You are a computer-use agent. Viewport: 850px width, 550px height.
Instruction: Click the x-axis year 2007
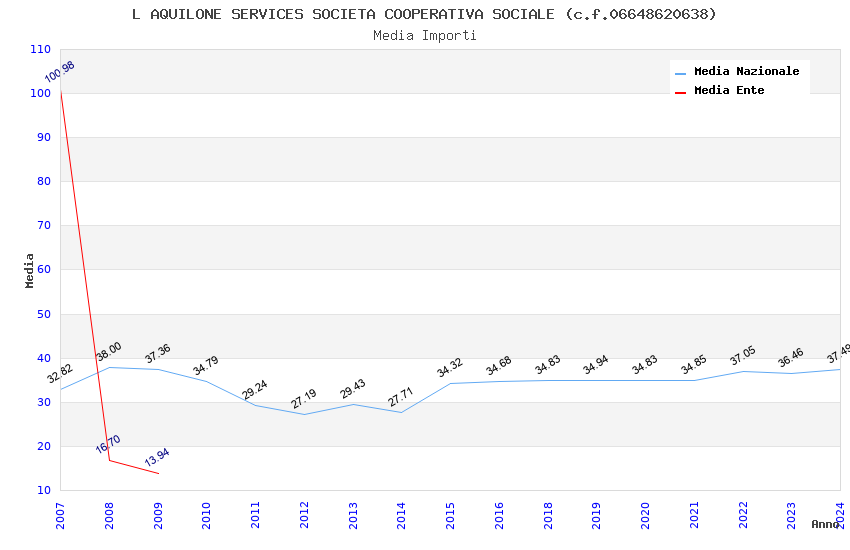coord(60,515)
